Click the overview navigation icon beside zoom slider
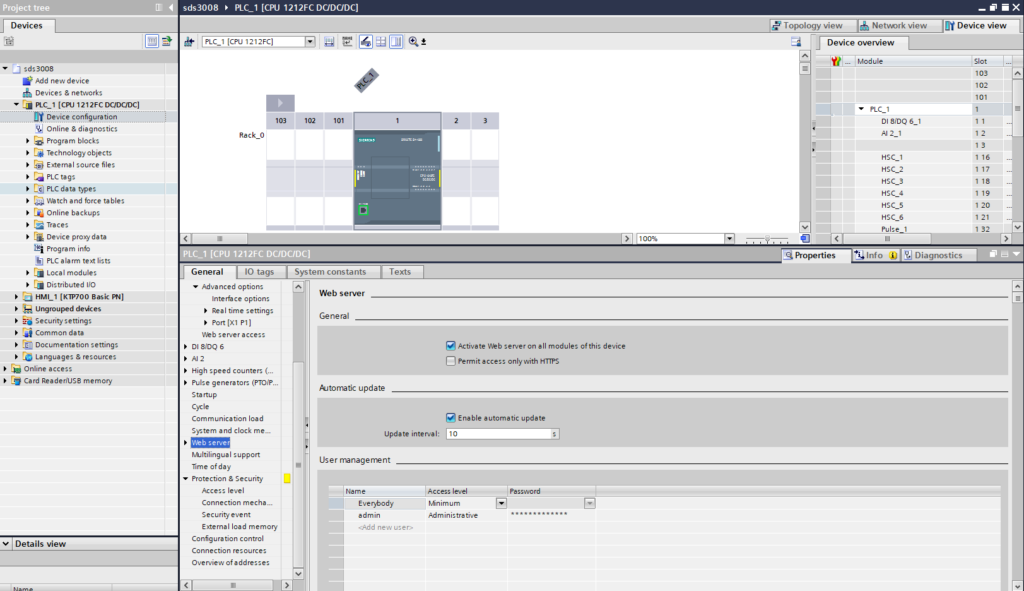Screen dimensions: 1024x591 click(x=805, y=239)
